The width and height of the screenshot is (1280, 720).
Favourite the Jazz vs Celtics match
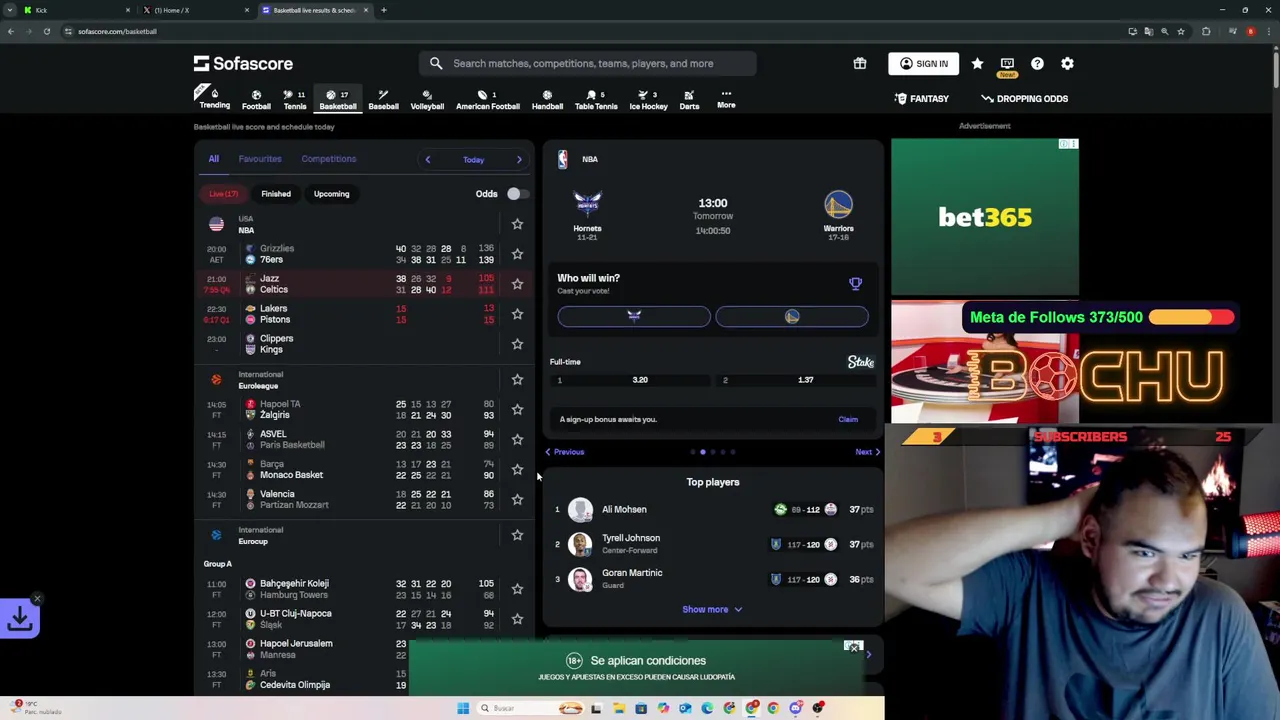(x=517, y=284)
